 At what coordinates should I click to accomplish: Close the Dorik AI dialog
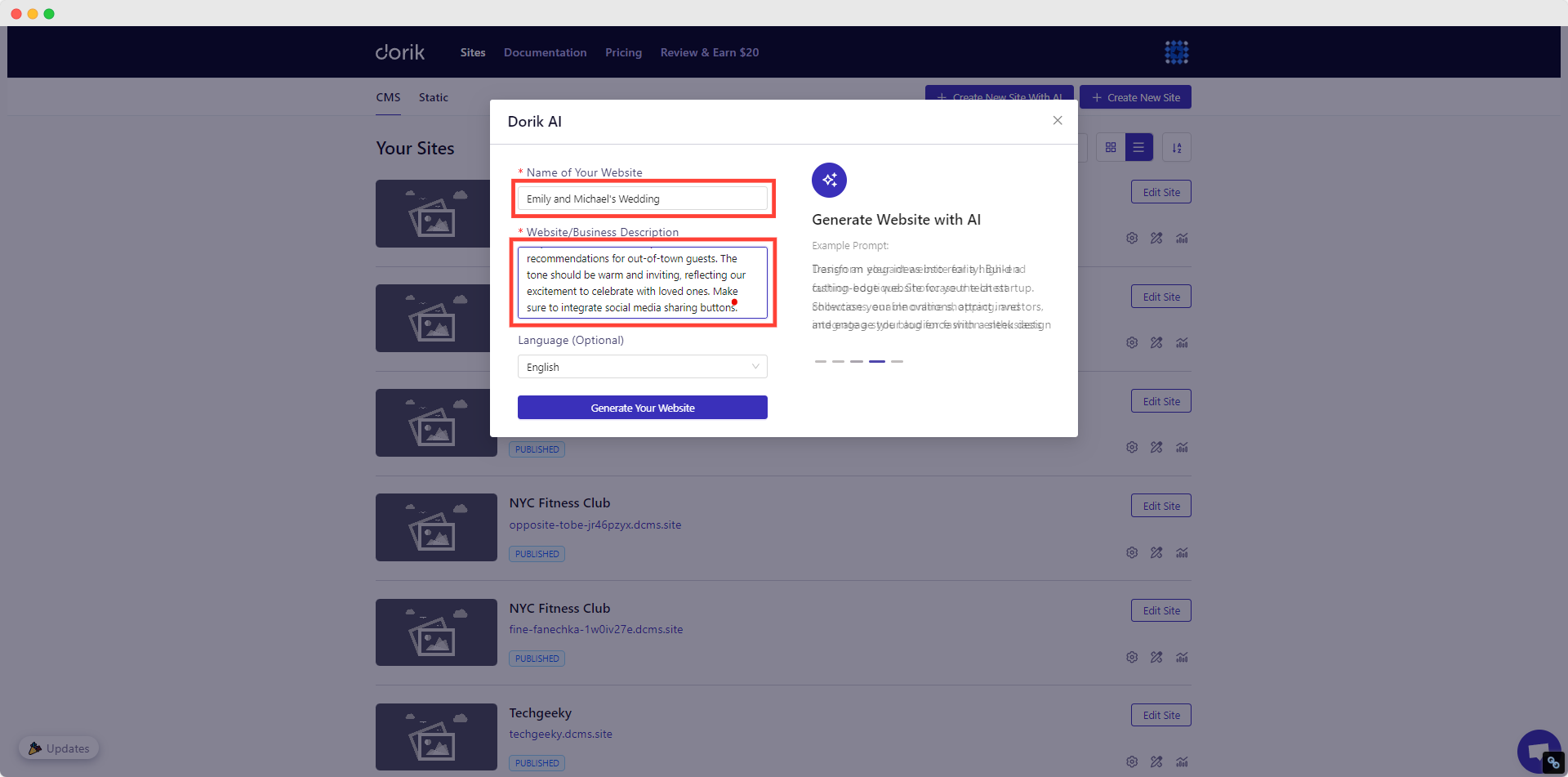click(1058, 120)
